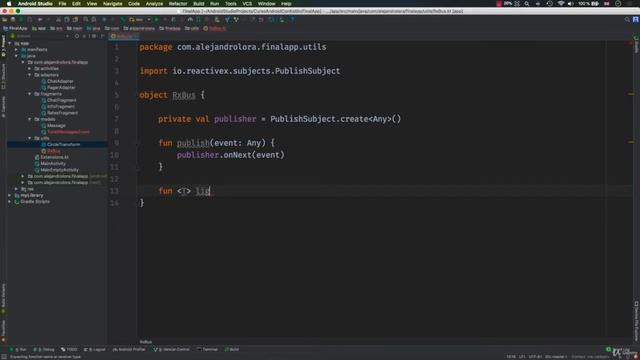Open the VCS menu
Screen dimensions: 640x360
click(x=247, y=4)
